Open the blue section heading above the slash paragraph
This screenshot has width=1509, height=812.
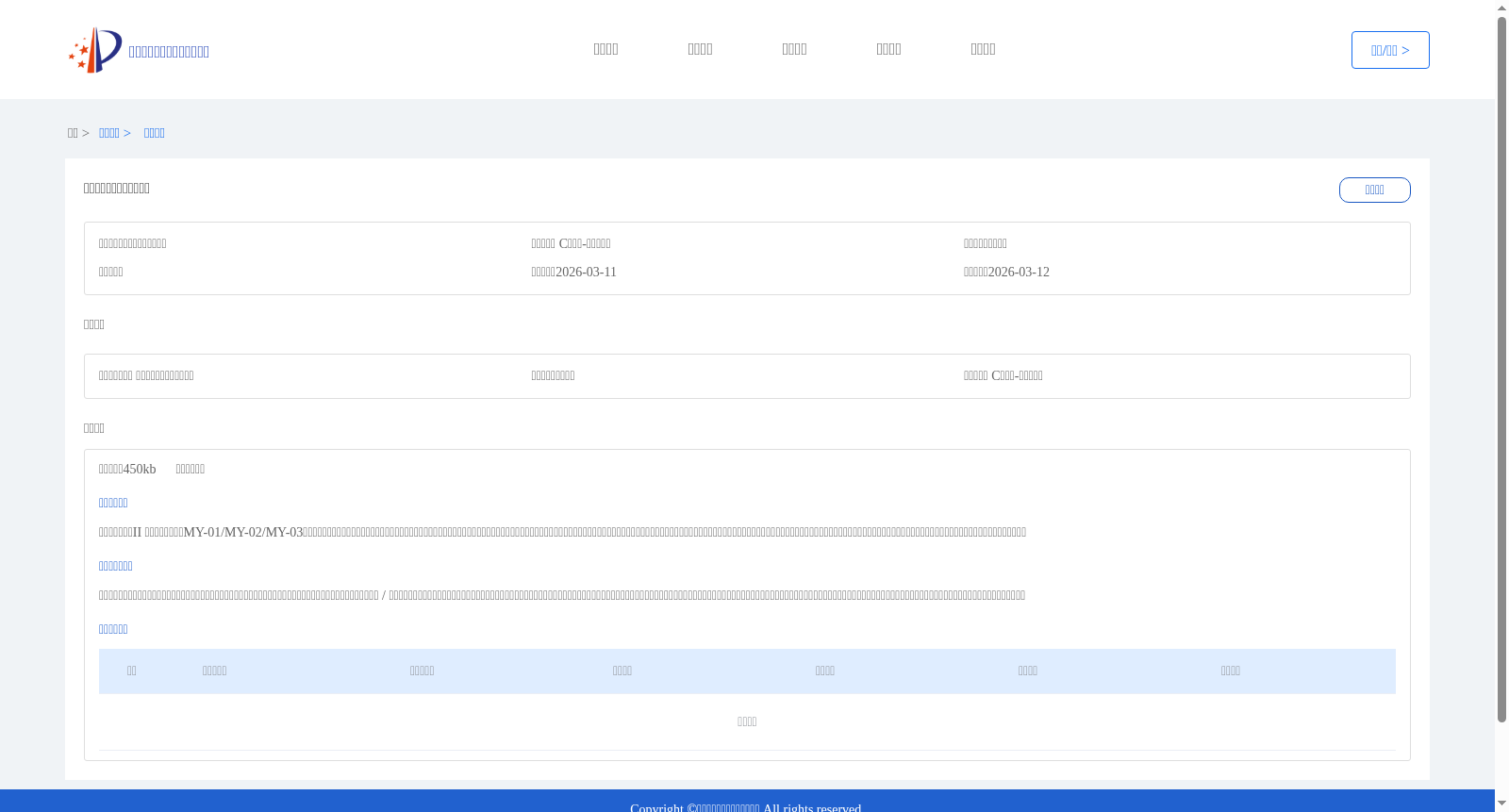pos(115,566)
